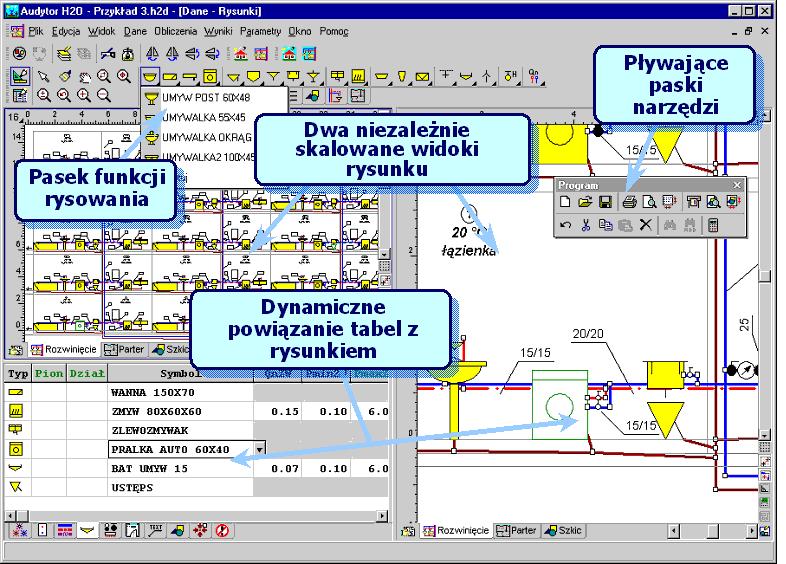The width and height of the screenshot is (786, 564).
Task: Toggle the drawing edit mode button
Action: (20, 76)
